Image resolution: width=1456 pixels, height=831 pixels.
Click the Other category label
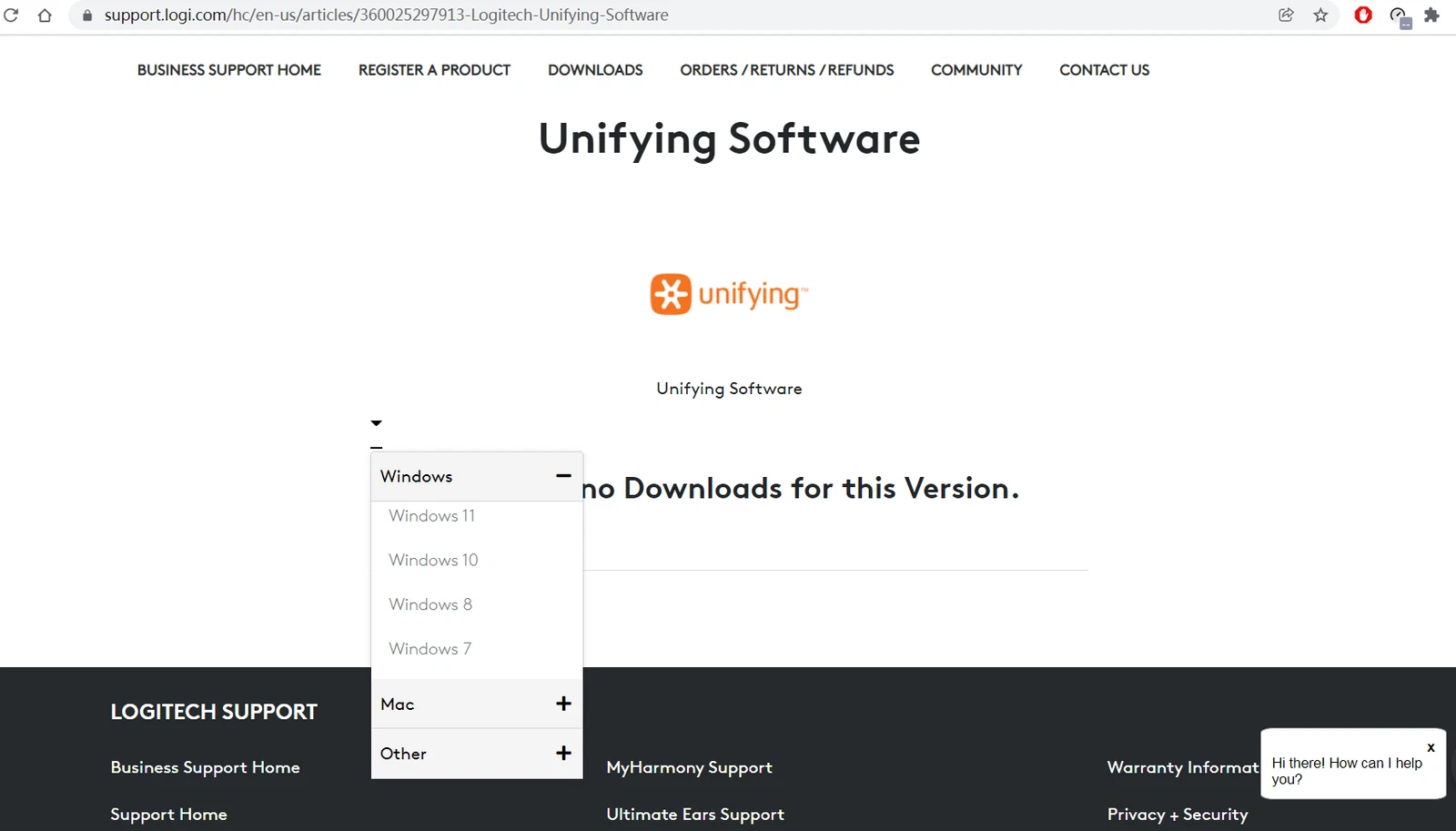(403, 754)
